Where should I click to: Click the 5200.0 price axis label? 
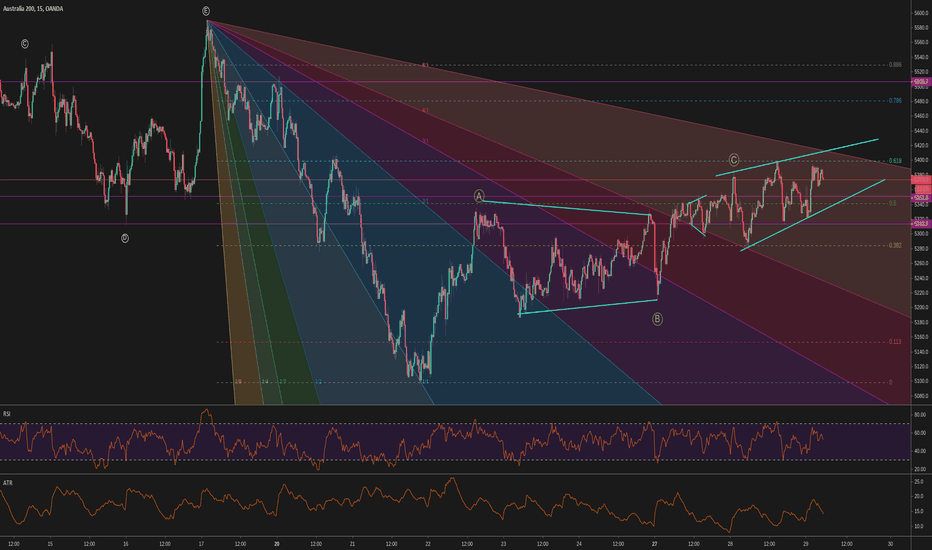pos(921,307)
